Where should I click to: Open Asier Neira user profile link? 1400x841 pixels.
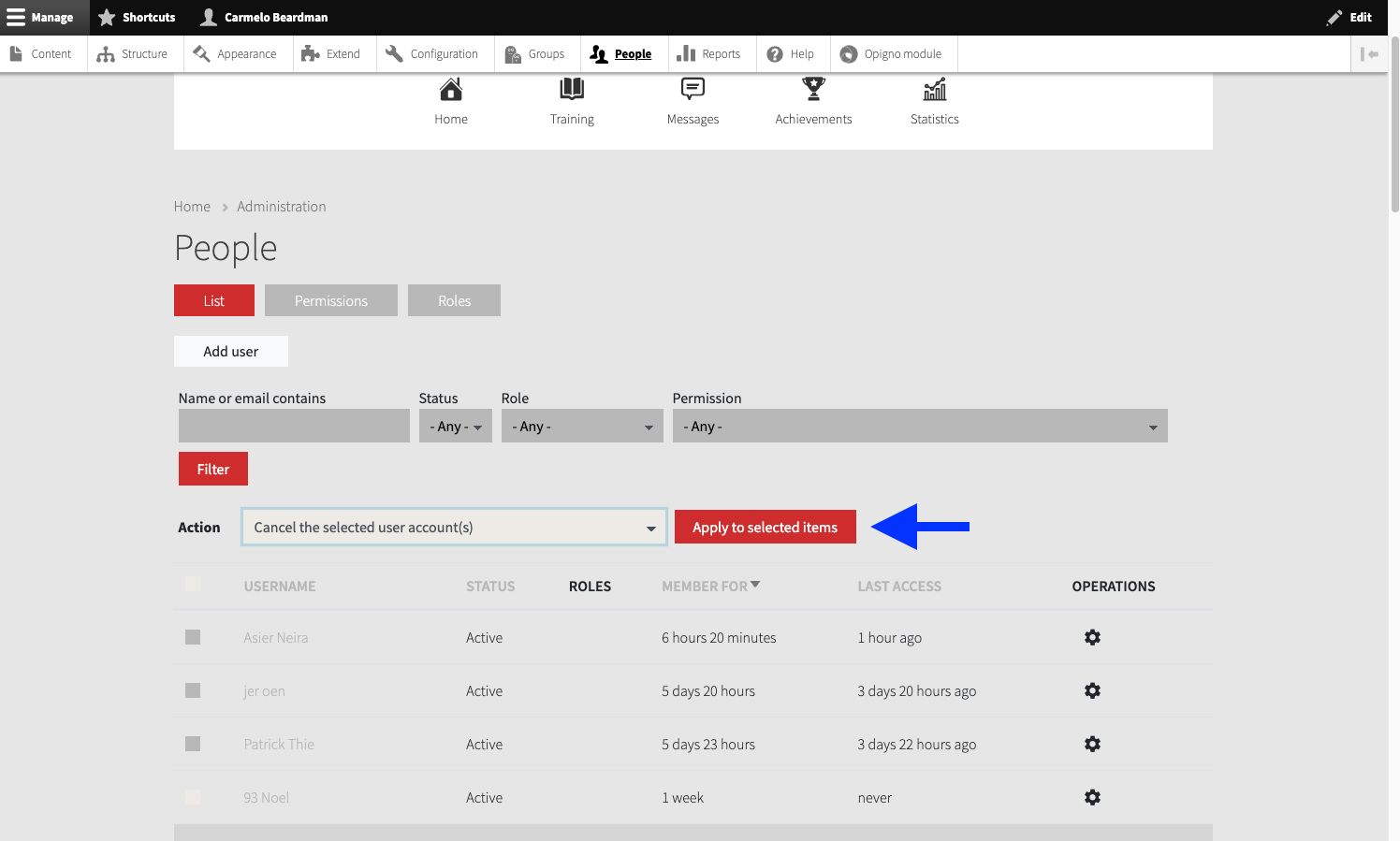(276, 638)
